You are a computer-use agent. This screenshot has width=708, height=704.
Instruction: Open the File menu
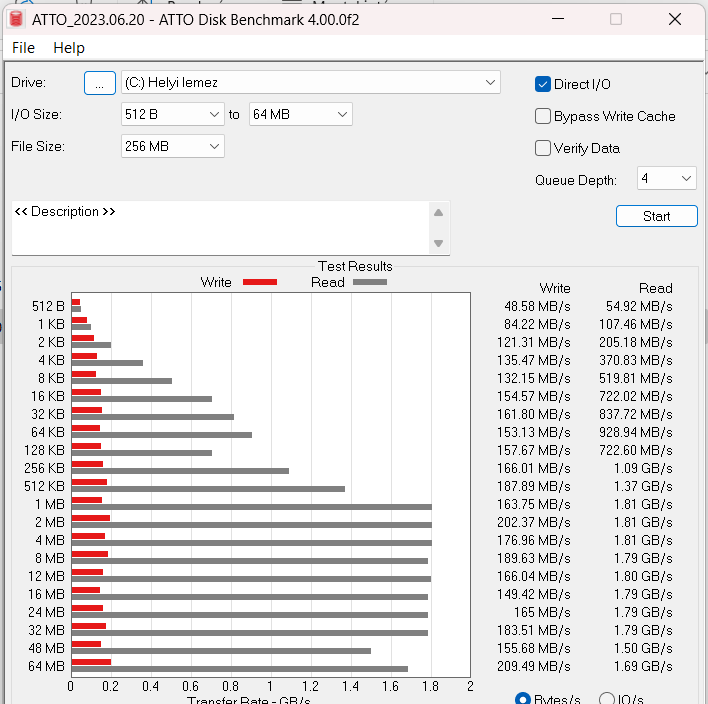(23, 48)
